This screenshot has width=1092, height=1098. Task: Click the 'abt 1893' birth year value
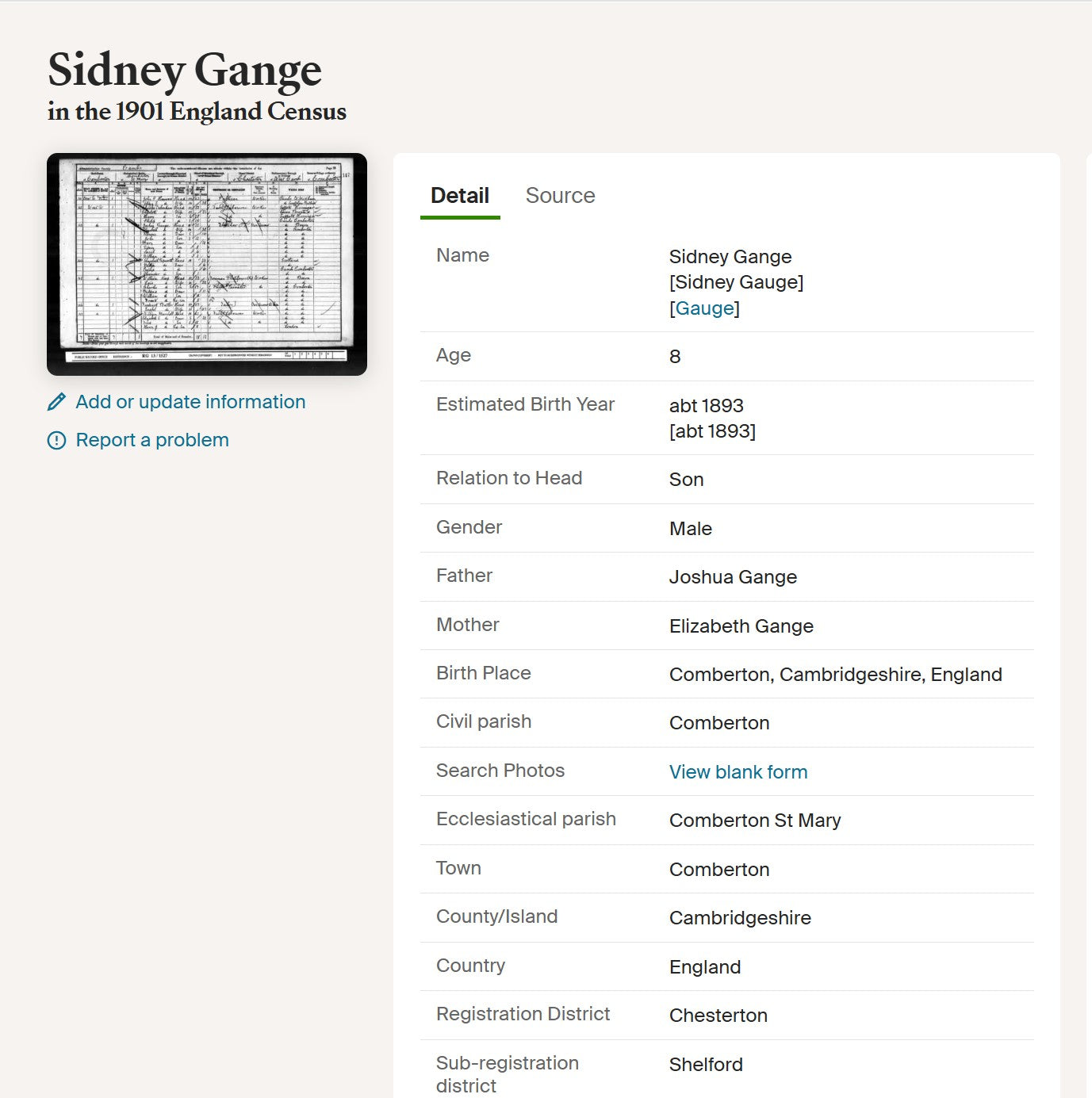coord(706,406)
